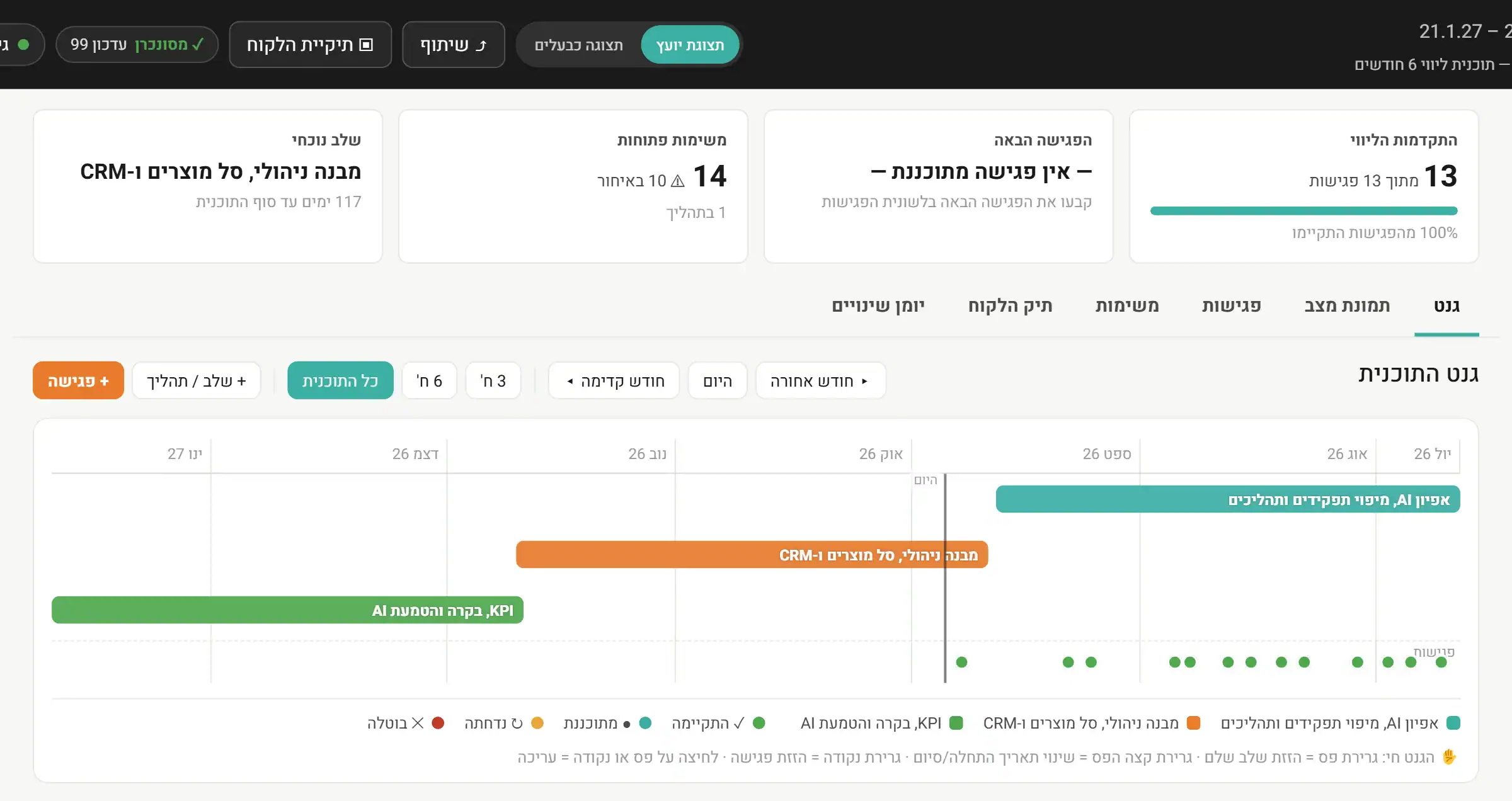Open the יומן שינויים tab
The height and width of the screenshot is (801, 1512).
(878, 306)
